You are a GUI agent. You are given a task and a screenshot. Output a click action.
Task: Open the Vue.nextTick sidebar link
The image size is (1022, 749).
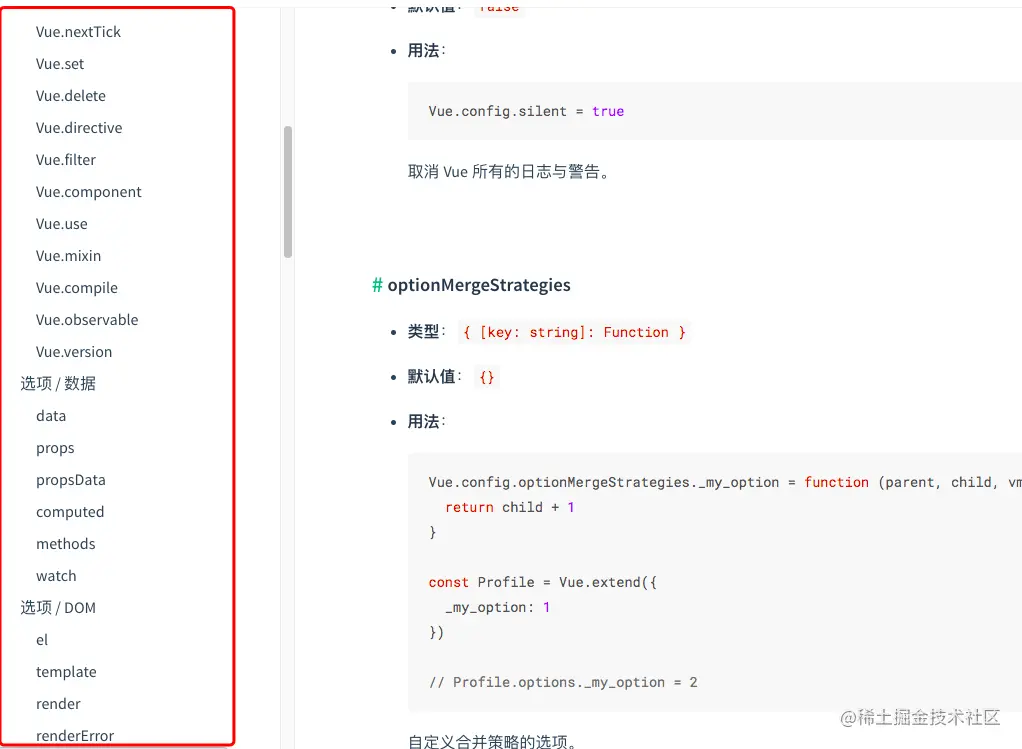tap(78, 32)
